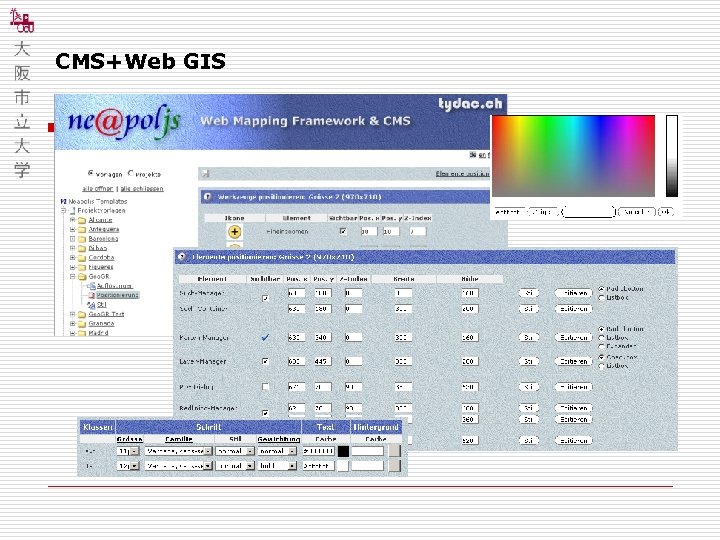Open the Antequera project link
Image resolution: width=720 pixels, height=540 pixels.
coord(104,230)
